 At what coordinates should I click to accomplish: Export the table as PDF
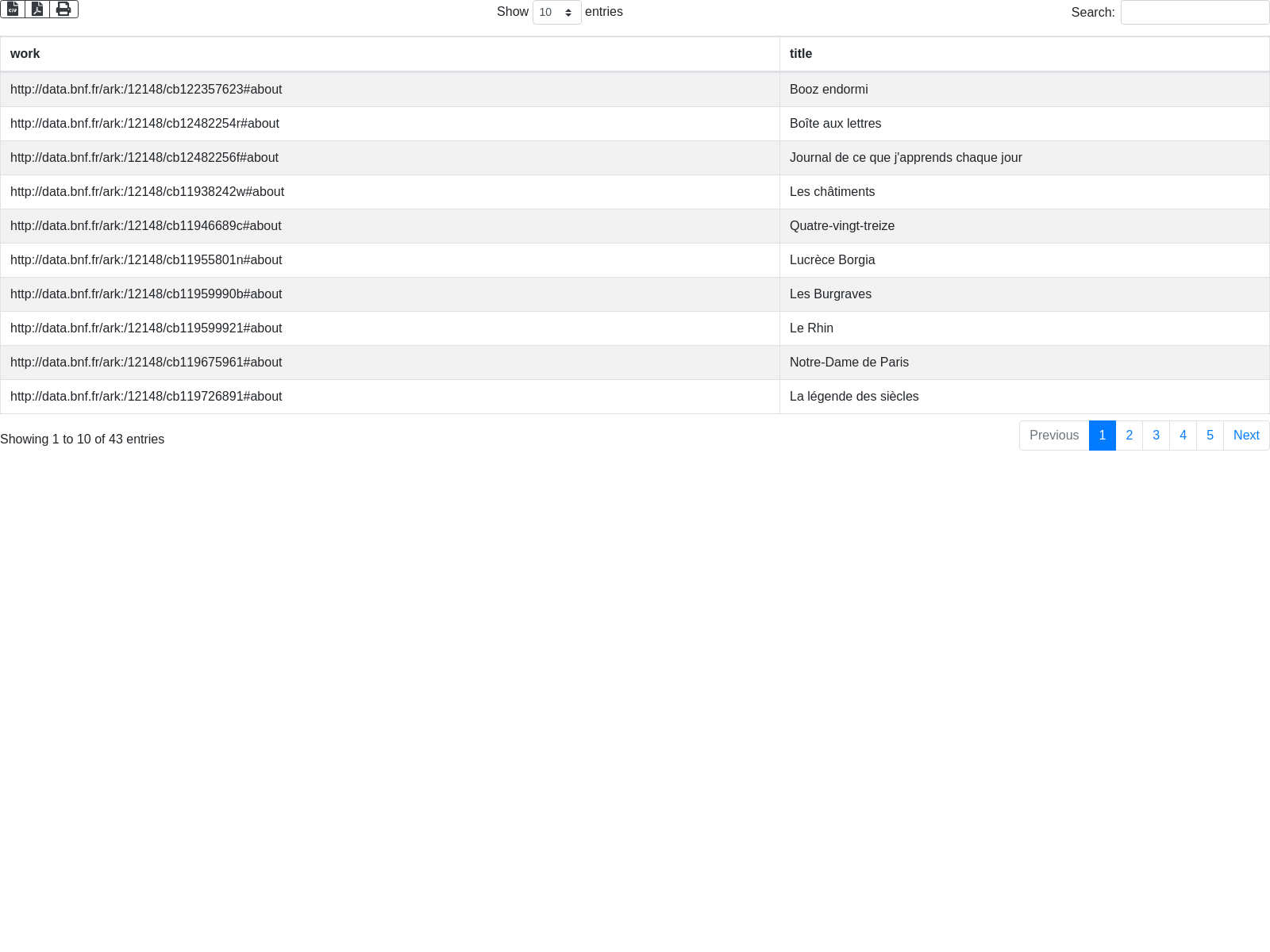point(37,10)
